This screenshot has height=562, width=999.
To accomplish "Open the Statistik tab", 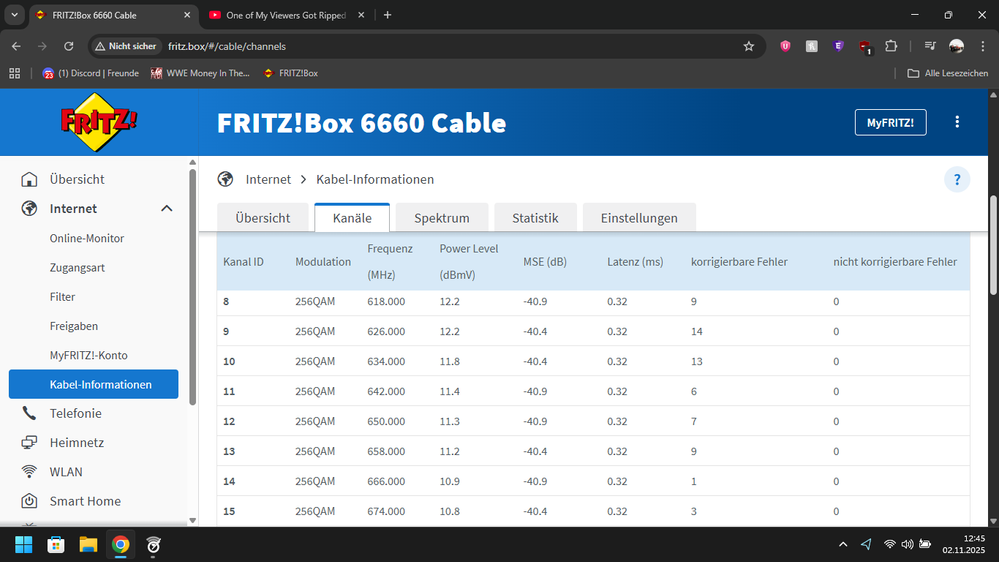I will point(535,218).
